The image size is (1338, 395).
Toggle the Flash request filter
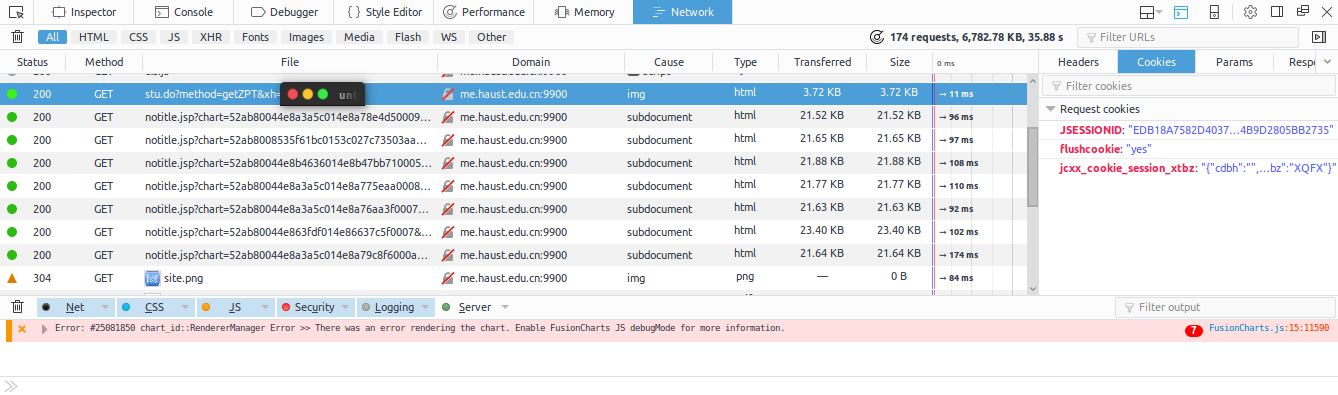pyautogui.click(x=408, y=37)
